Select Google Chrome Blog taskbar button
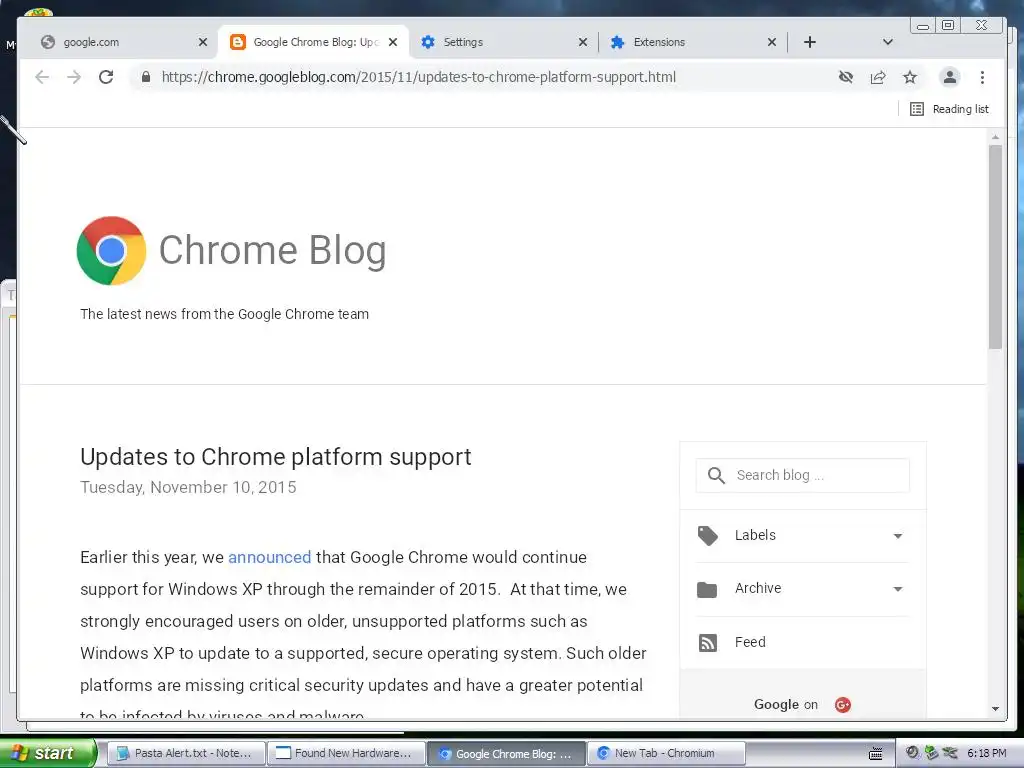This screenshot has height=768, width=1024. [x=507, y=753]
